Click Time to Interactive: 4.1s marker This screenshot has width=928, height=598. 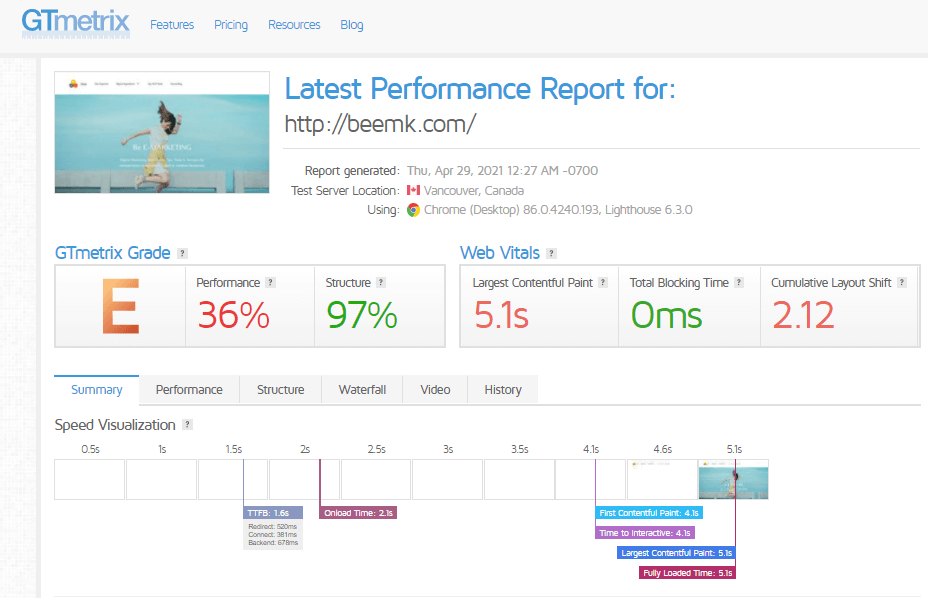tap(645, 533)
